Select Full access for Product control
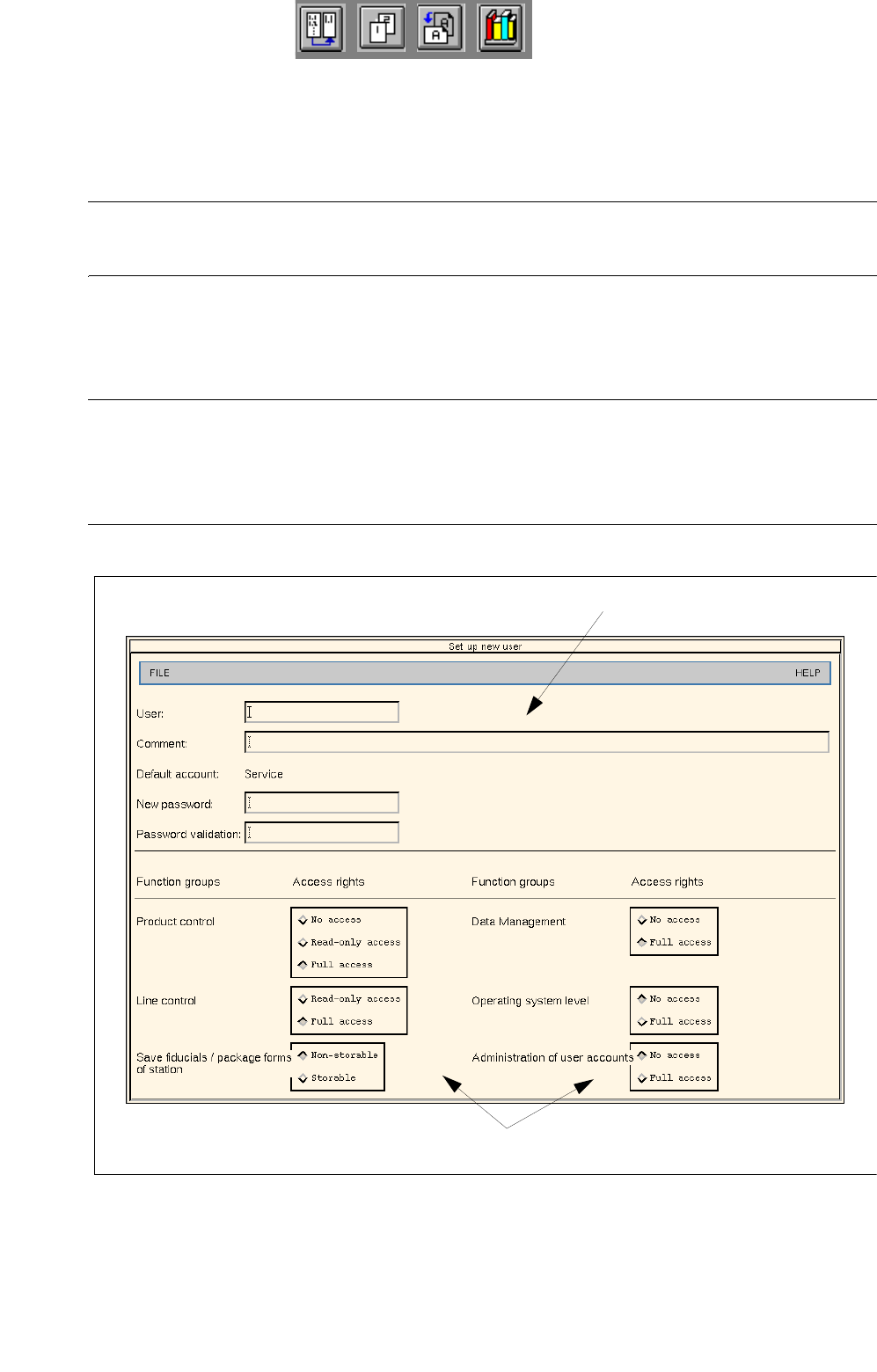This screenshot has height=1372, width=877. click(x=335, y=965)
